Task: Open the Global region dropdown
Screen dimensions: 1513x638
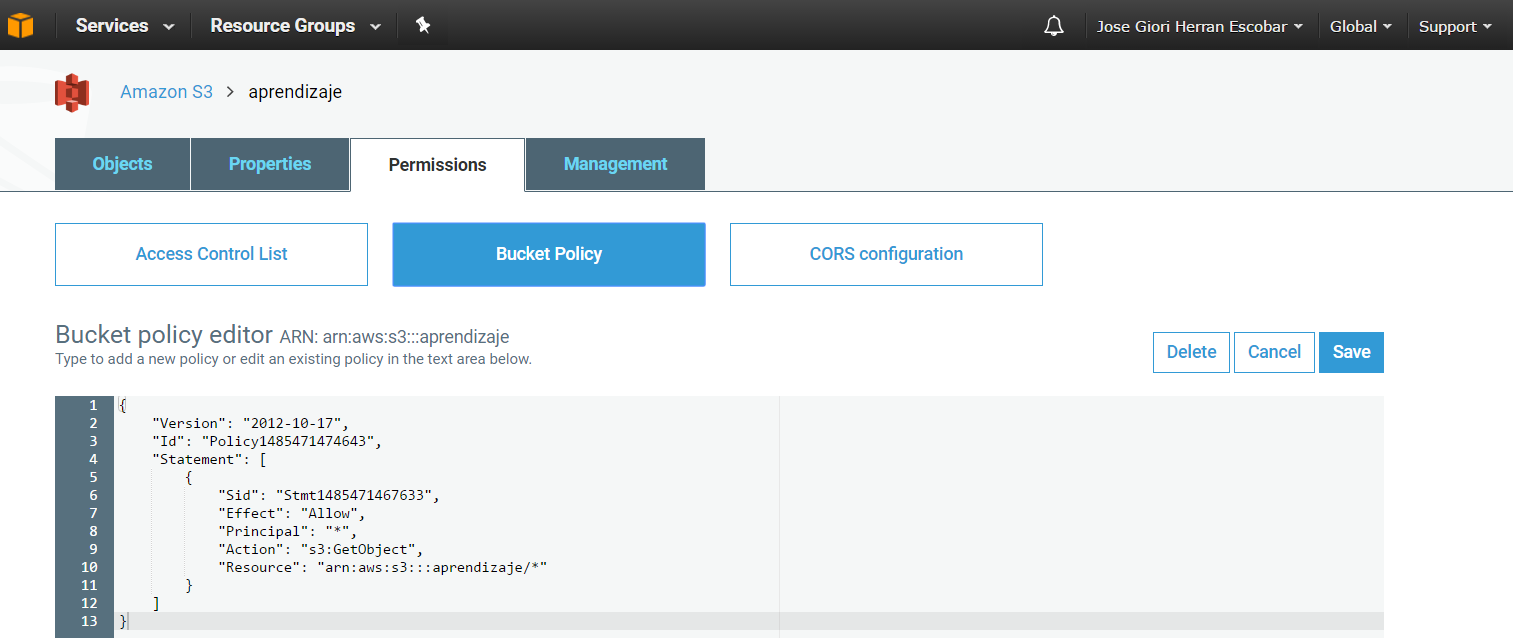Action: (1361, 27)
